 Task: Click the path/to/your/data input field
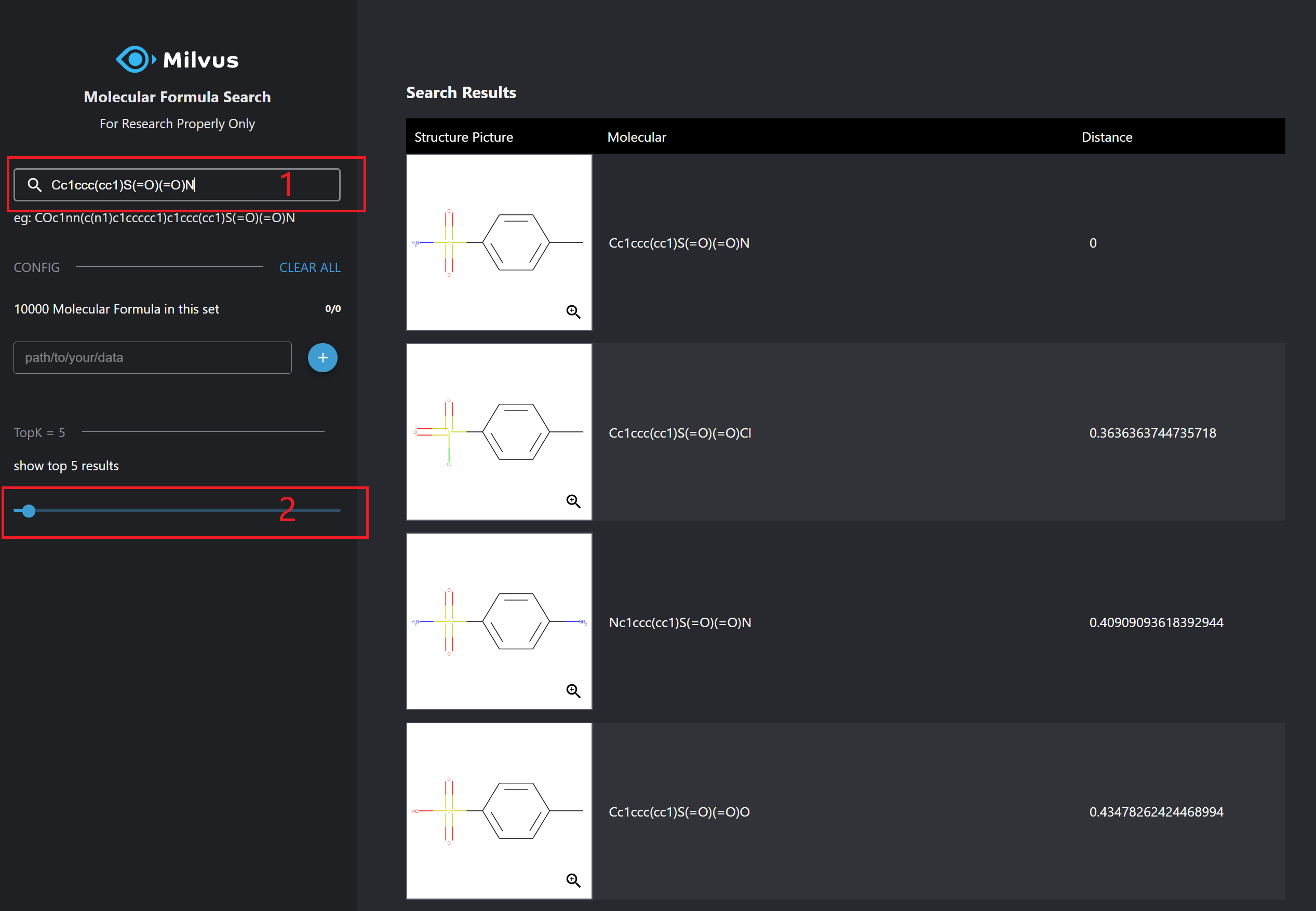[x=153, y=358]
